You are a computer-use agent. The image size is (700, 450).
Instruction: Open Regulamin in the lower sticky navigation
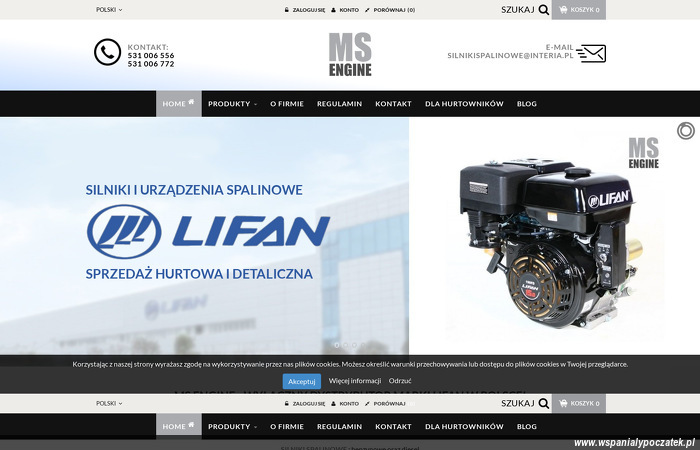click(339, 426)
